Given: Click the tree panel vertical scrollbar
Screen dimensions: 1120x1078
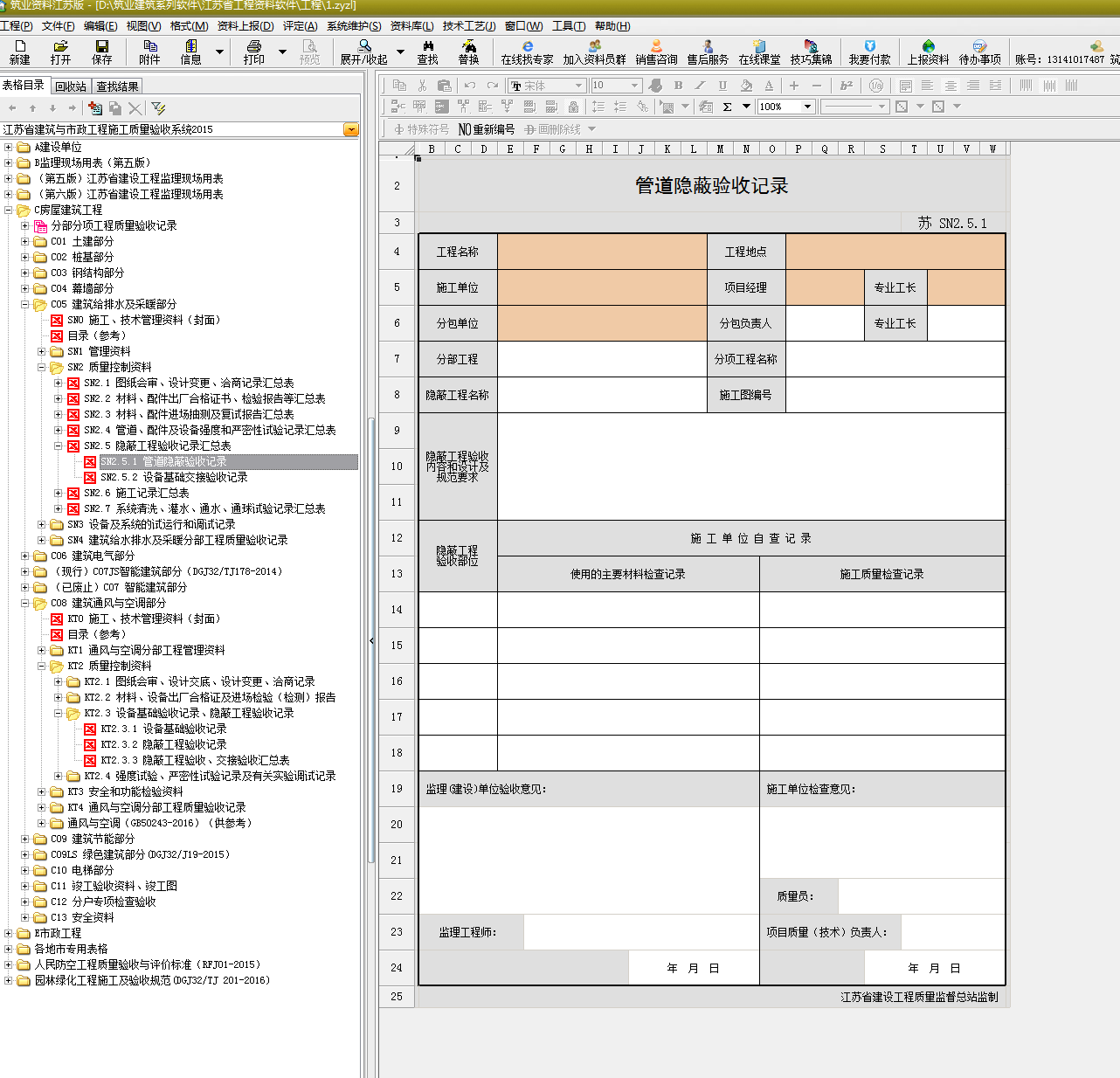Looking at the screenshot, I should (371, 642).
